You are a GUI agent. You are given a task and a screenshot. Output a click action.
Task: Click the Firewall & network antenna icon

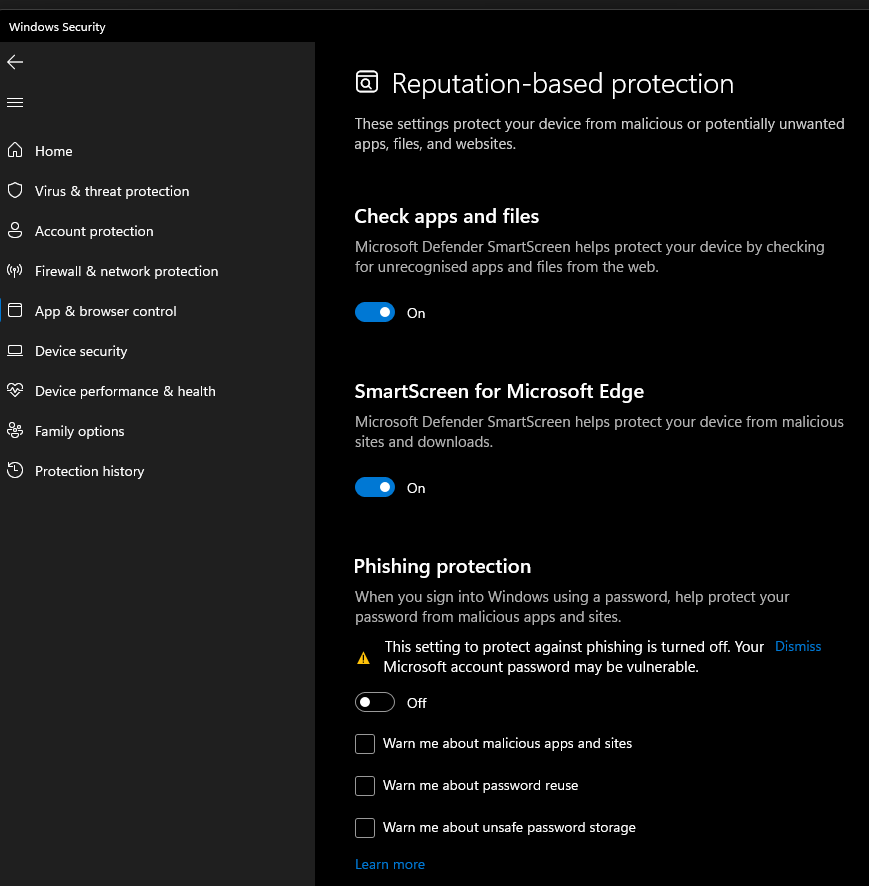pyautogui.click(x=15, y=271)
